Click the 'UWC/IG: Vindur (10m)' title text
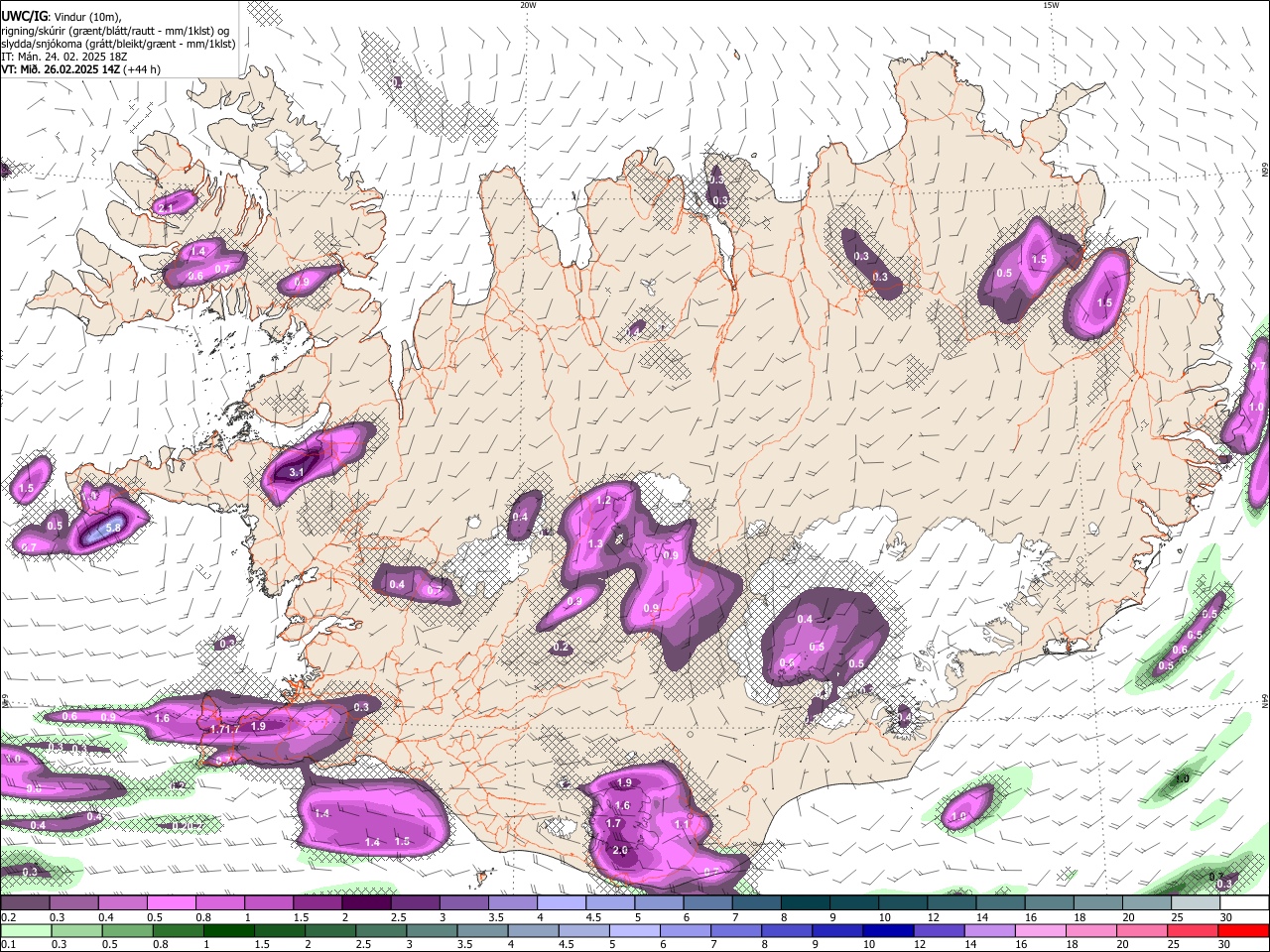The height and width of the screenshot is (952, 1270). coord(61,17)
